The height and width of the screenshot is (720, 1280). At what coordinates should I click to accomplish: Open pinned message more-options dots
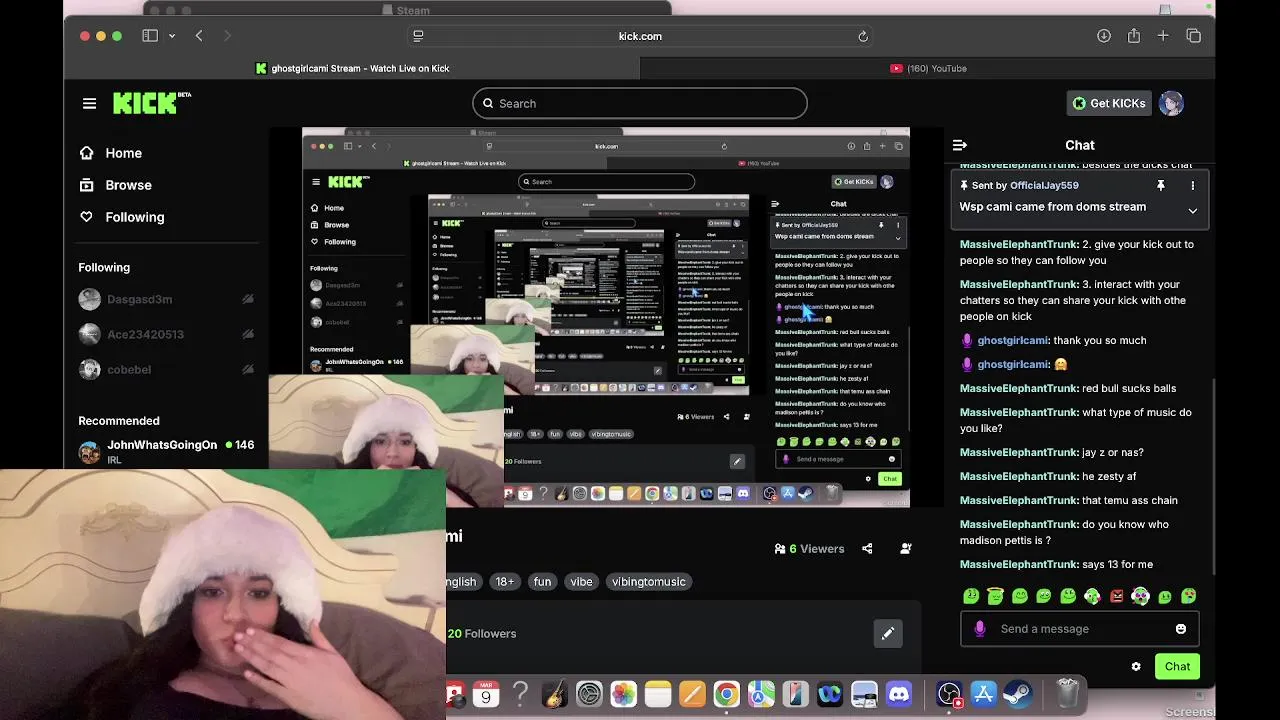tap(1192, 185)
